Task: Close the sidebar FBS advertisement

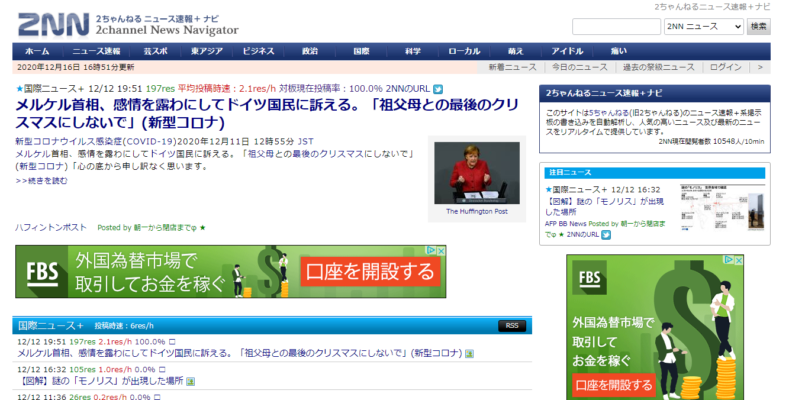Action: 739,260
